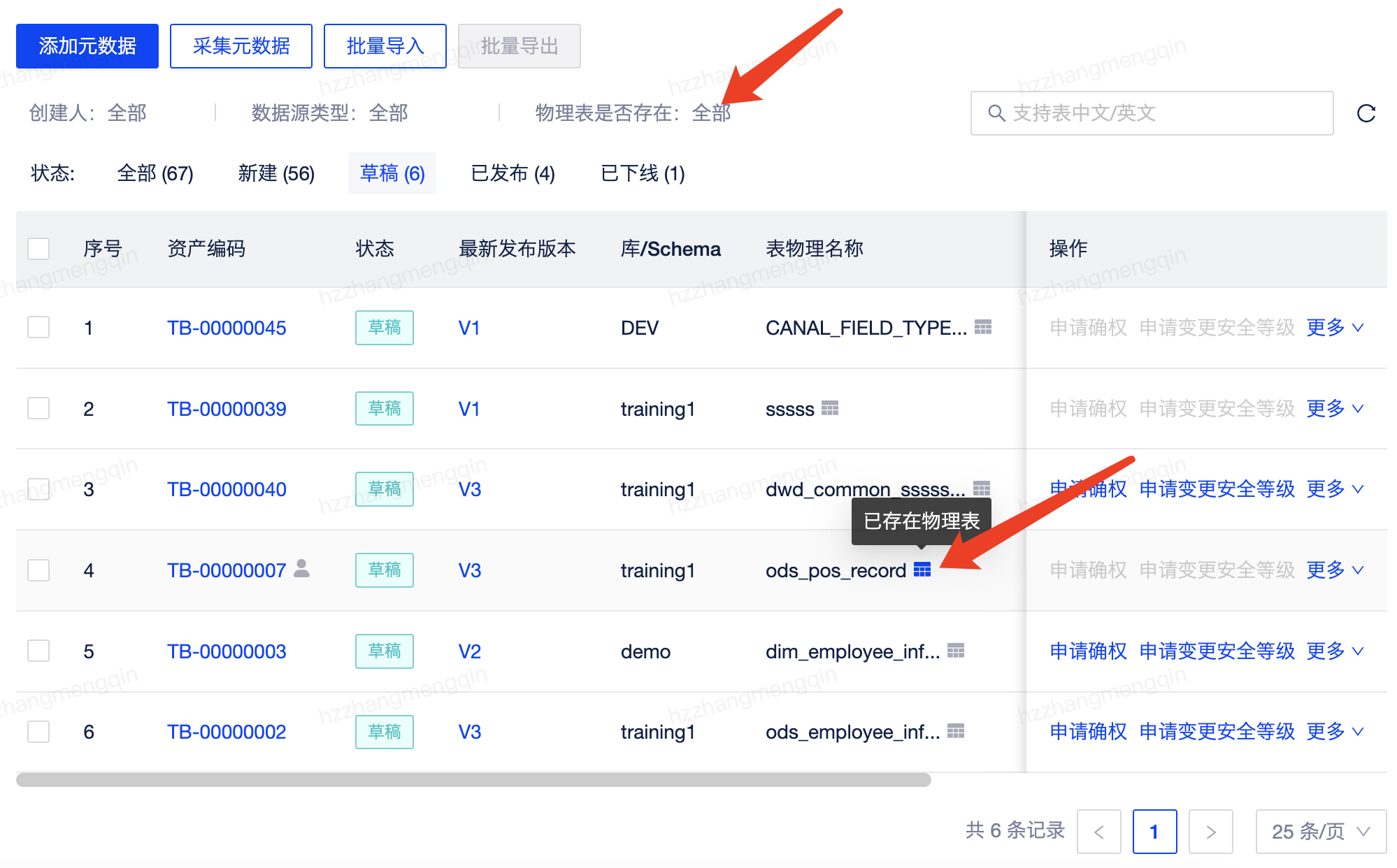This screenshot has height=868, width=1397.
Task: Click the 添加元数据 button
Action: pos(87,45)
